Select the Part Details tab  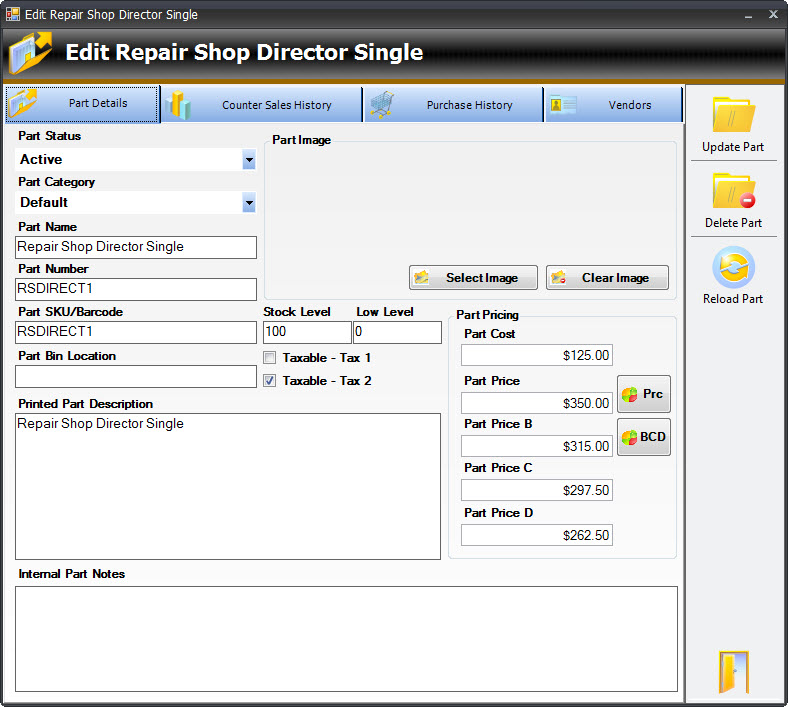[x=82, y=104]
